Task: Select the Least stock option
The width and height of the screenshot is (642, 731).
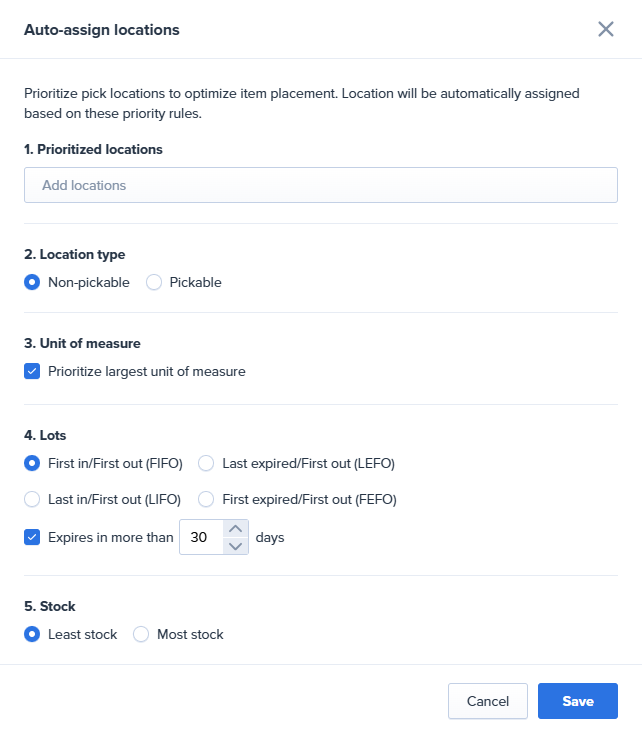Action: tap(32, 634)
